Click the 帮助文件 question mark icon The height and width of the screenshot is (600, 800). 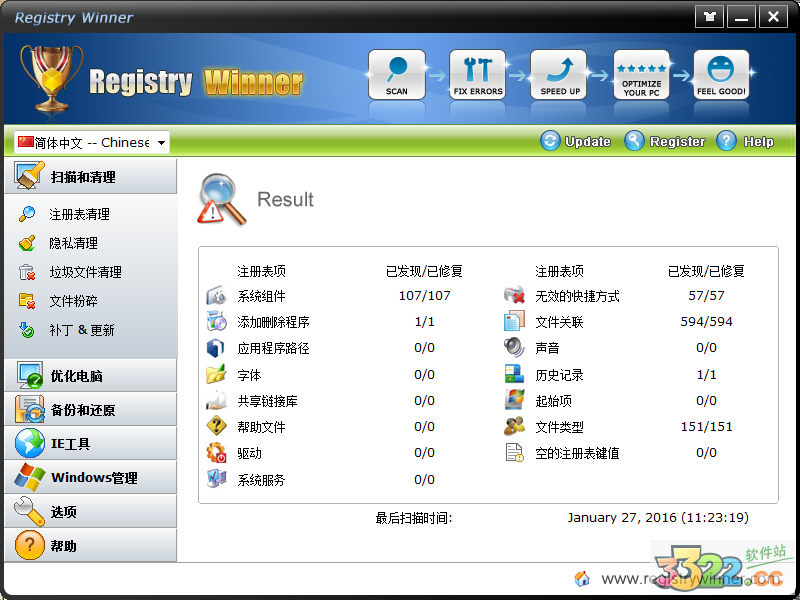[x=216, y=427]
